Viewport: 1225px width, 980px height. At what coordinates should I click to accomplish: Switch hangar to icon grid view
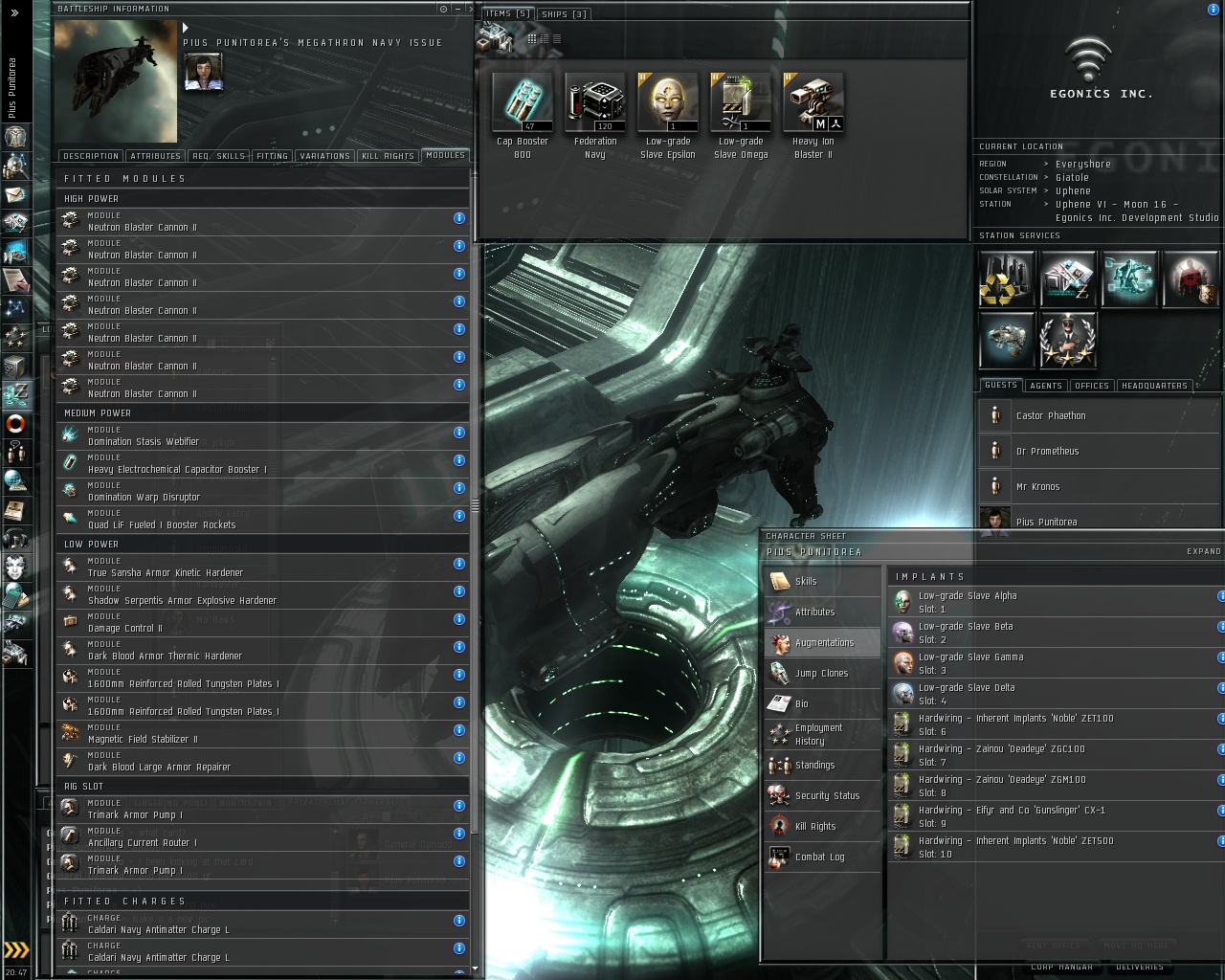click(x=532, y=39)
